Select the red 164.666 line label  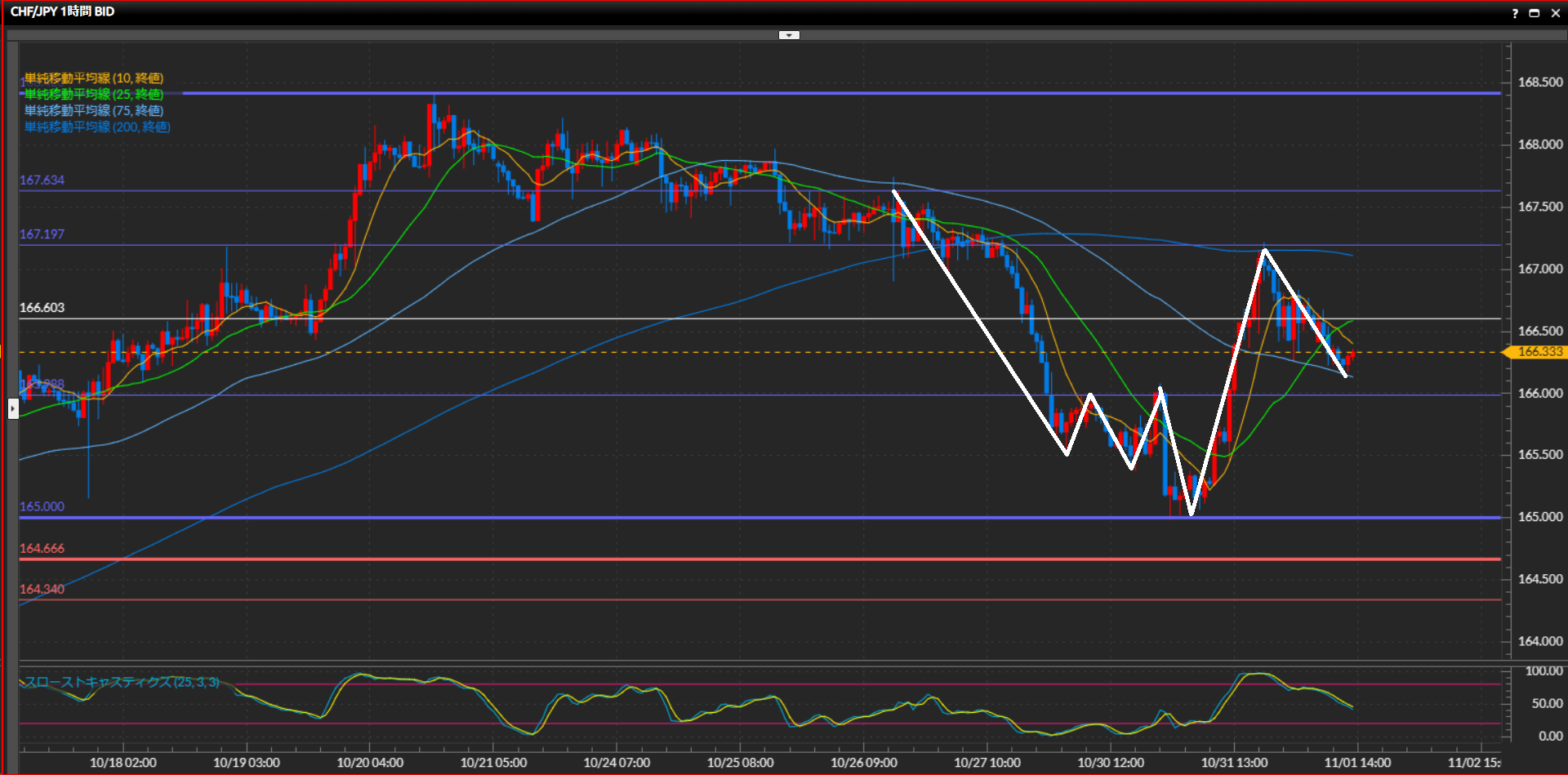(42, 549)
